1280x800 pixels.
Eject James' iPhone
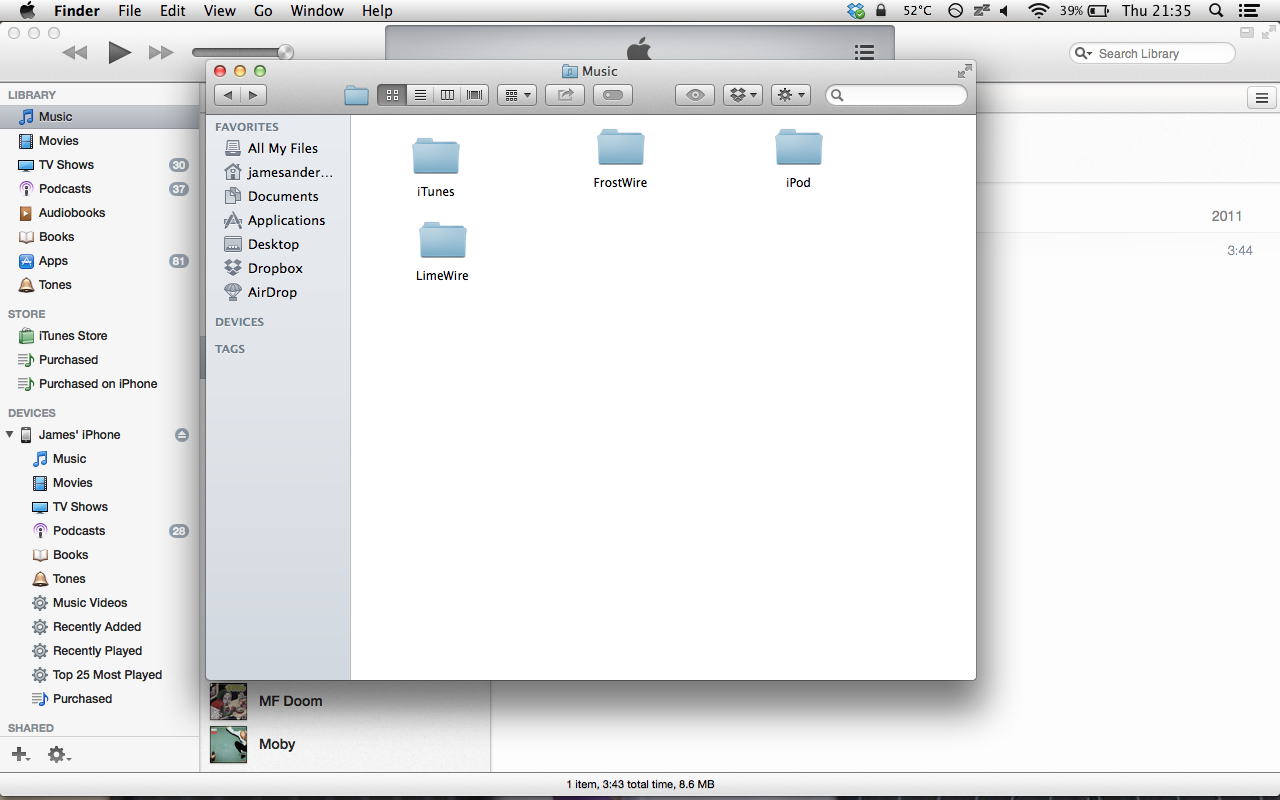point(181,435)
